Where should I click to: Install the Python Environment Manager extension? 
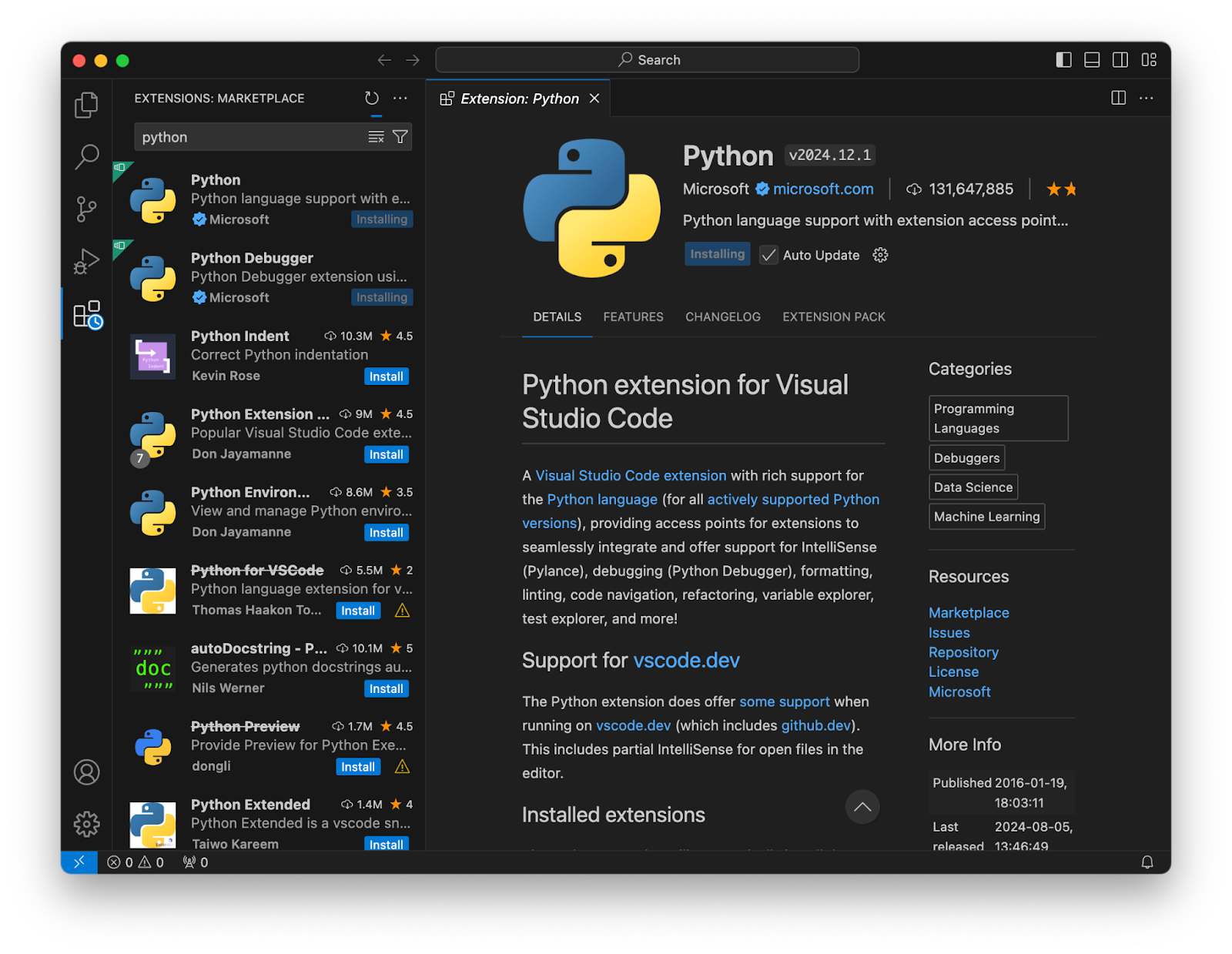(387, 533)
